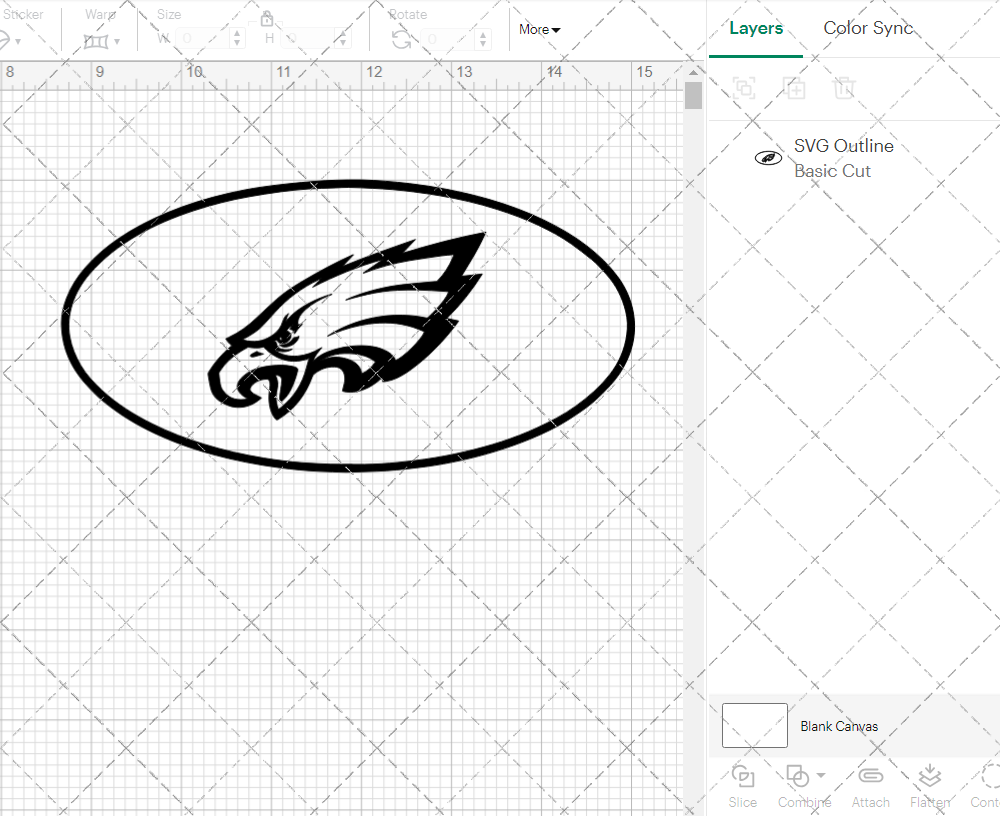Click the Blank Canvas swatch
The height and width of the screenshot is (816, 1000).
754,725
